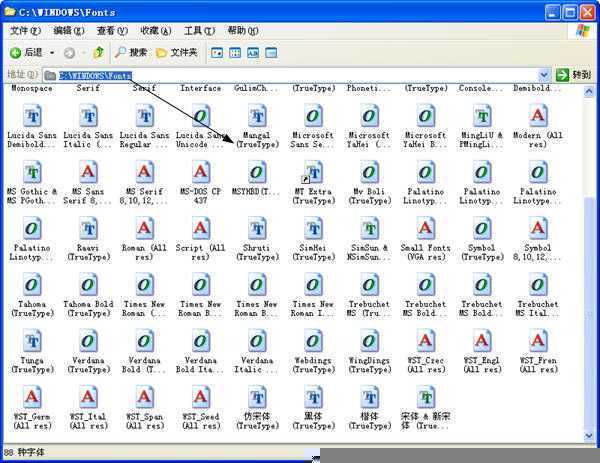Select the MT Extra shortcut font icon
The height and width of the screenshot is (463, 600).
tap(313, 173)
